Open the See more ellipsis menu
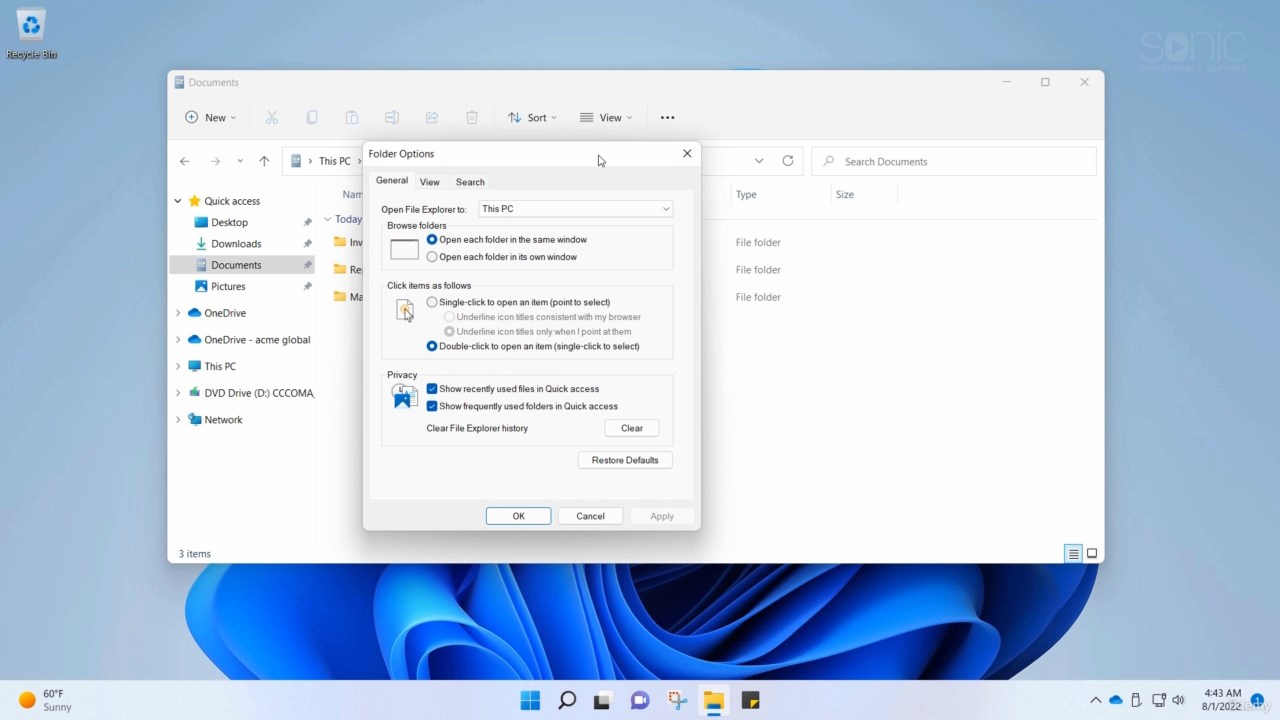The width and height of the screenshot is (1280, 720). click(x=667, y=118)
